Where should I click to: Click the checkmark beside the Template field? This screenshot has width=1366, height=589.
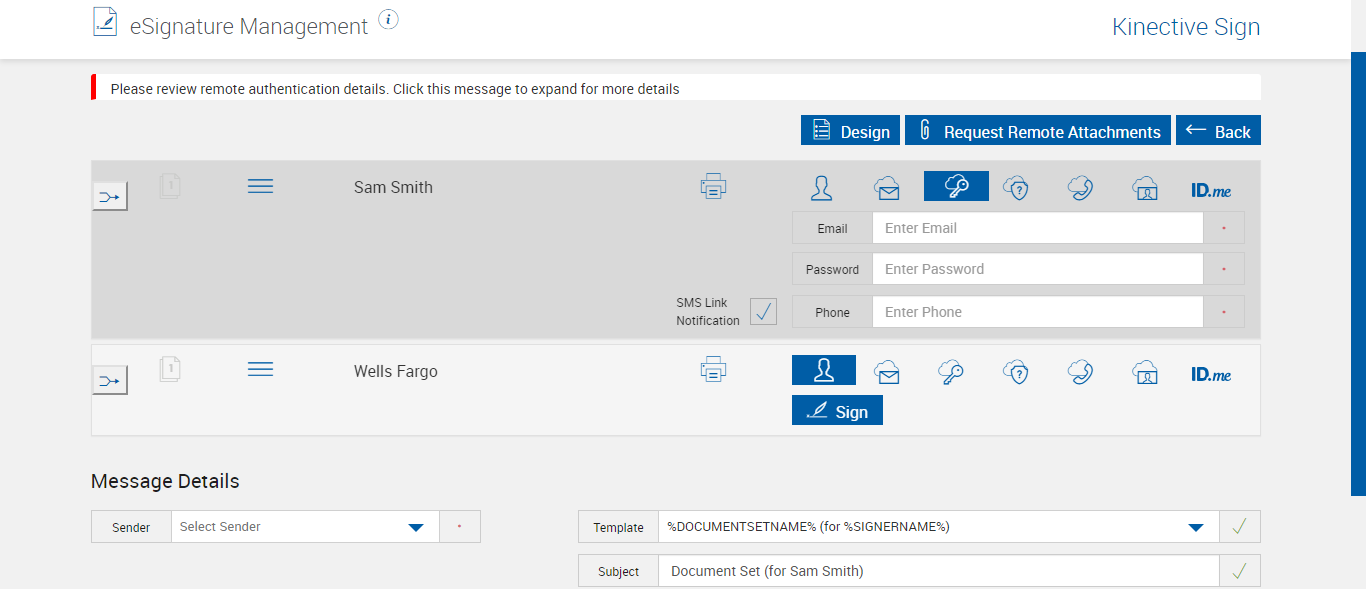click(1240, 527)
